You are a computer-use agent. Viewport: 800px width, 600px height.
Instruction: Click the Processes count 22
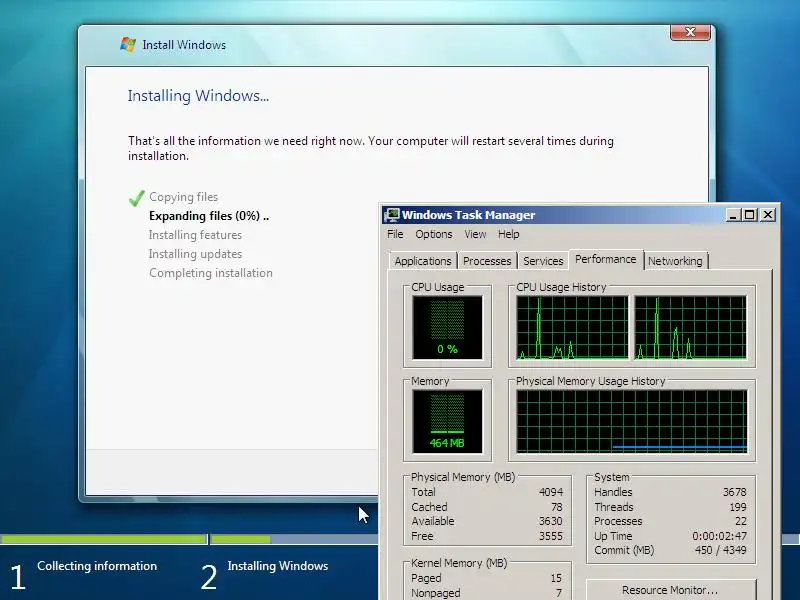[x=741, y=521]
